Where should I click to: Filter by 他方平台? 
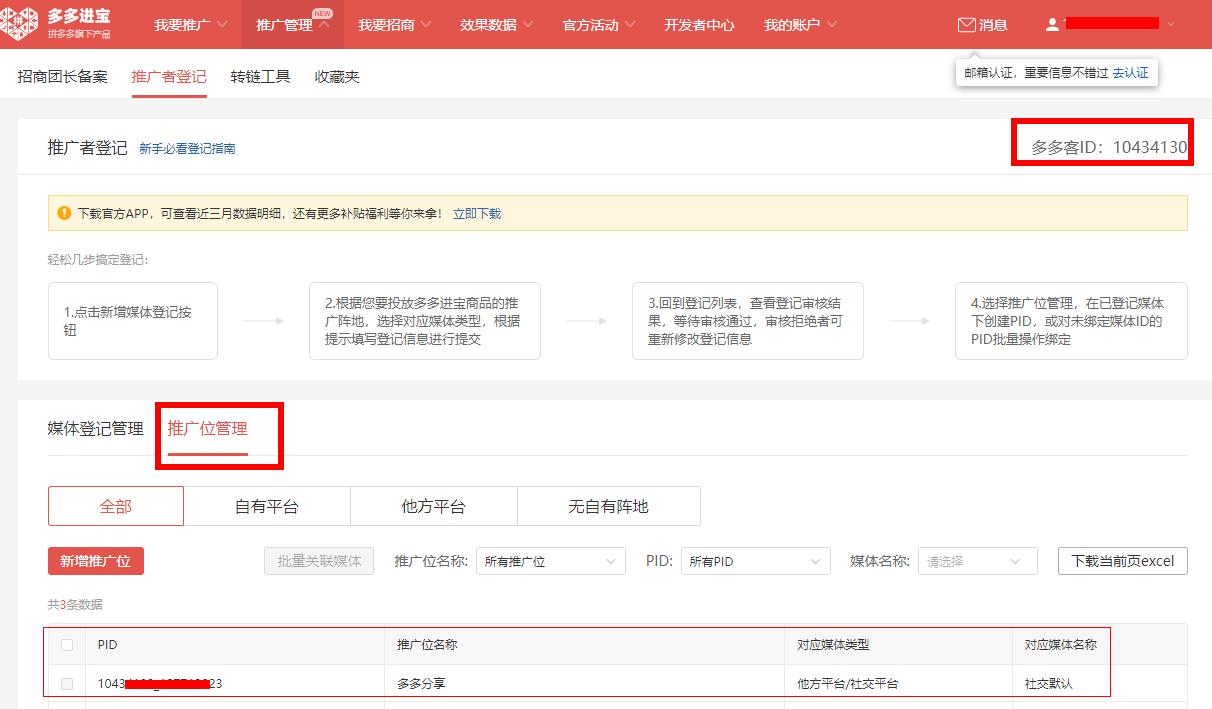(x=434, y=506)
